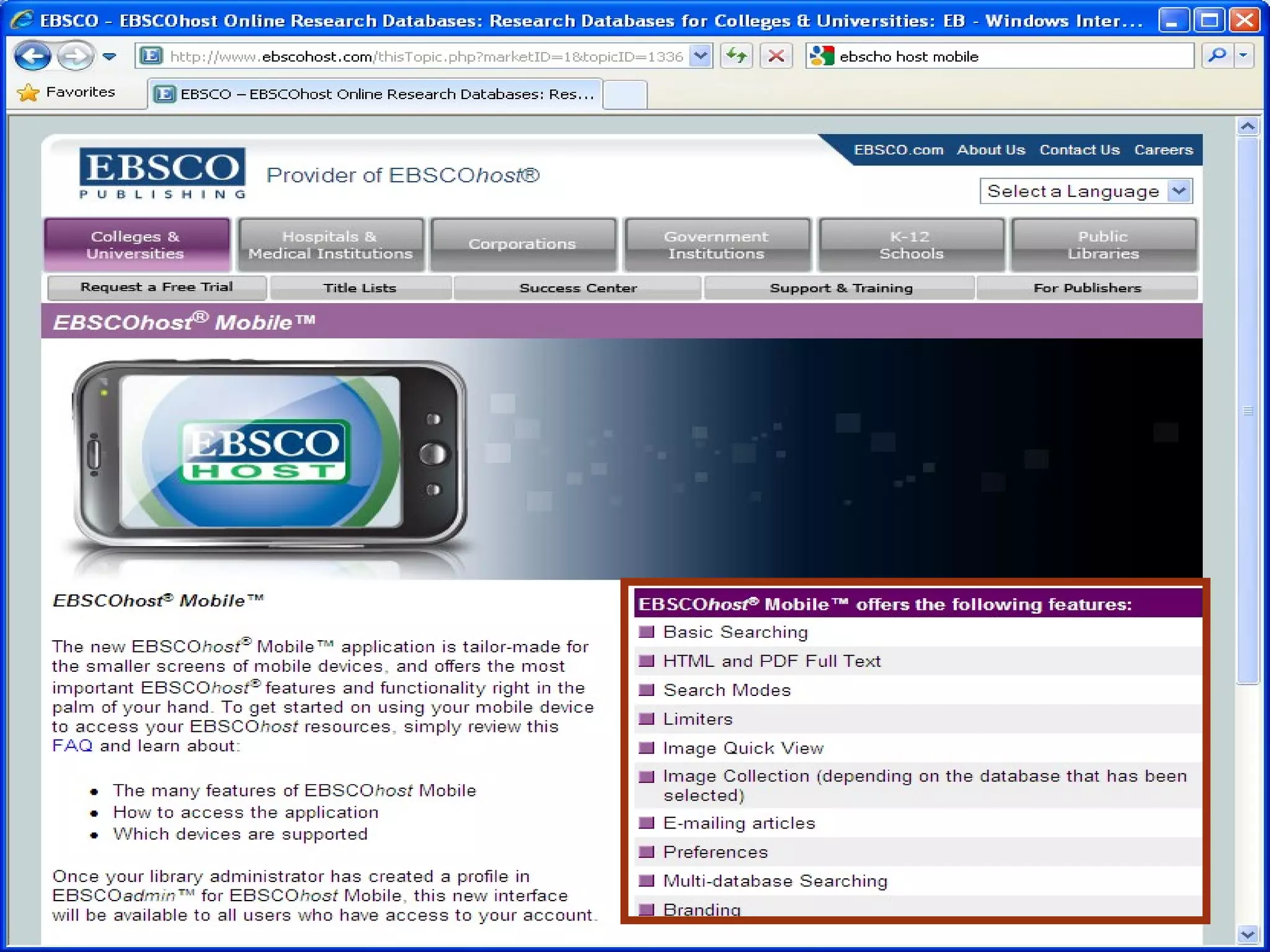Viewport: 1270px width, 952px height.
Task: Click Request a Free Trial button
Action: (x=156, y=288)
